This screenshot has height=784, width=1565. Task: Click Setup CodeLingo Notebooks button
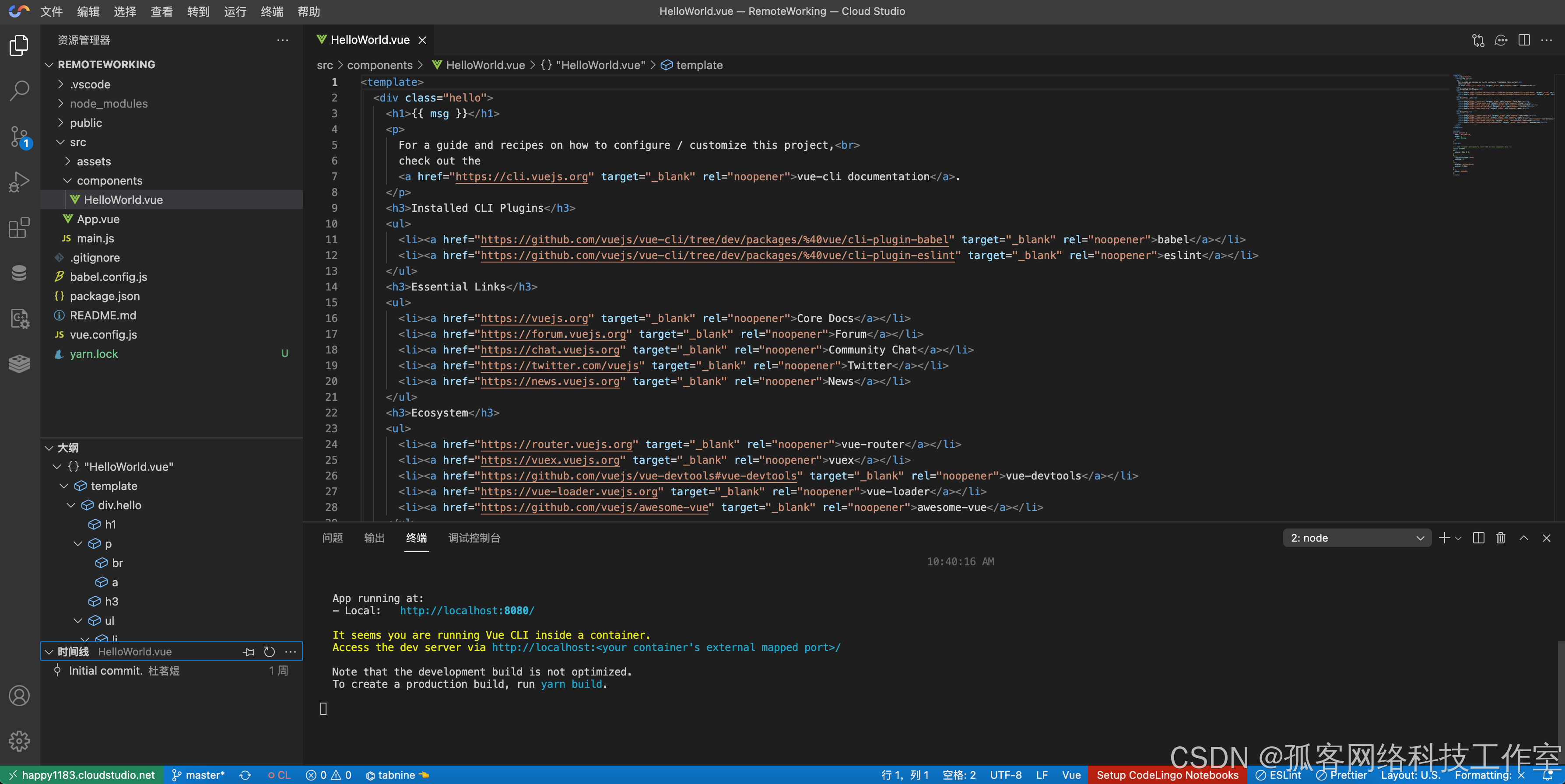(1167, 775)
